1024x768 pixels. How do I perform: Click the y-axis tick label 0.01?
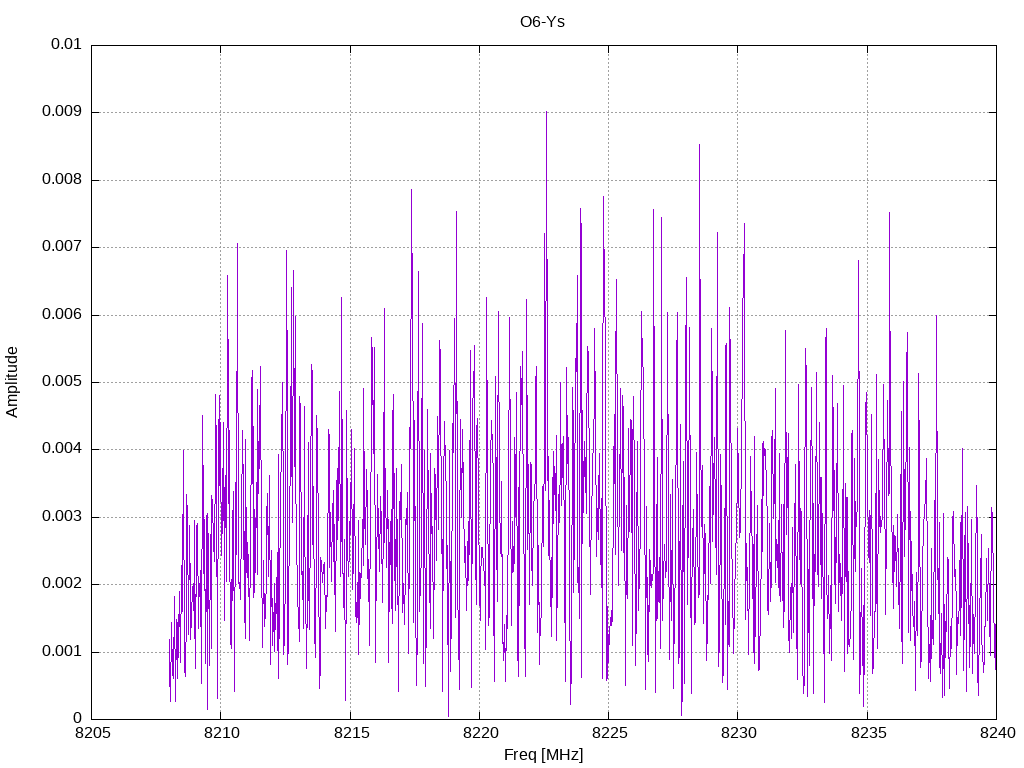click(66, 44)
